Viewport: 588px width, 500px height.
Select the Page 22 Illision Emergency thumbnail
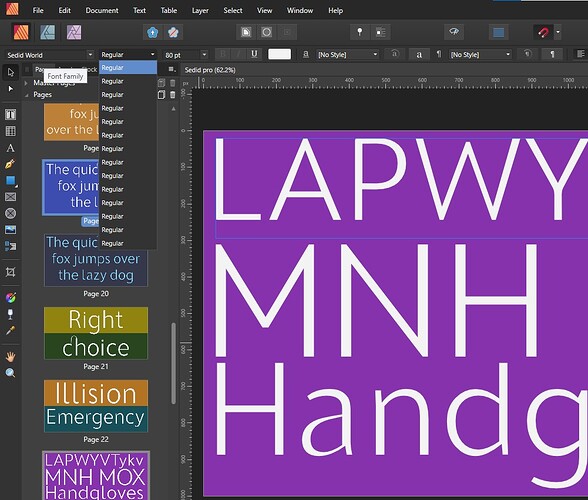tap(96, 406)
